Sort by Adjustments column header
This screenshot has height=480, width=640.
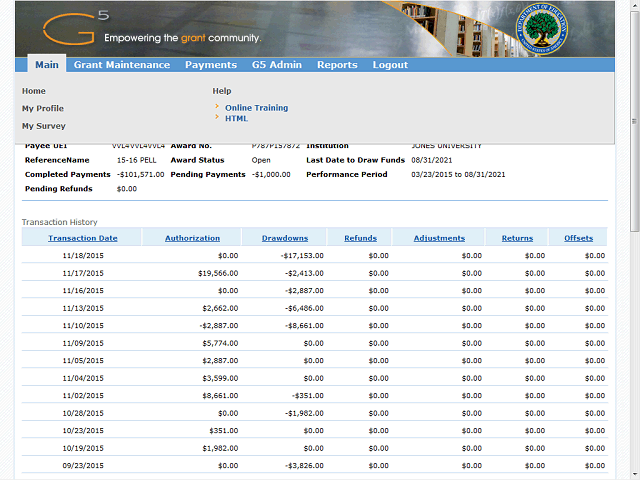439,238
